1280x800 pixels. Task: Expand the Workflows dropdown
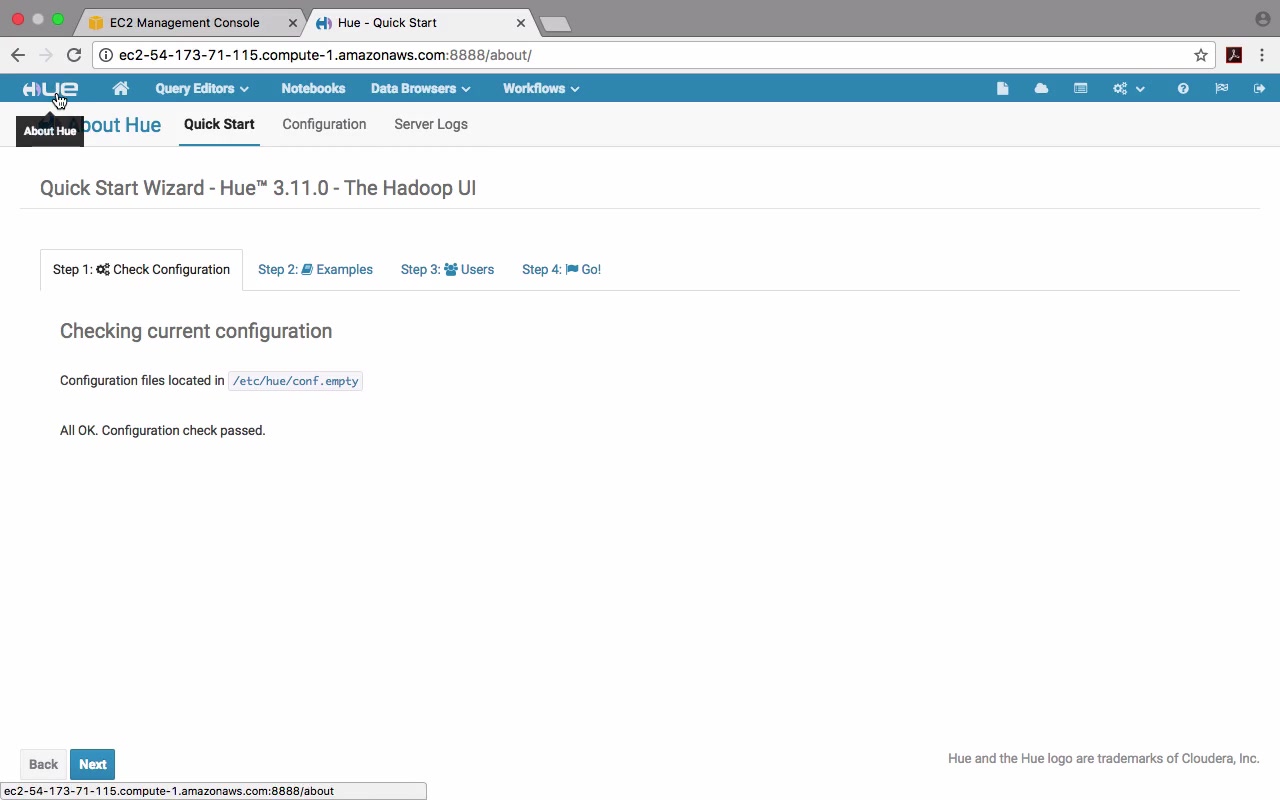pos(541,89)
